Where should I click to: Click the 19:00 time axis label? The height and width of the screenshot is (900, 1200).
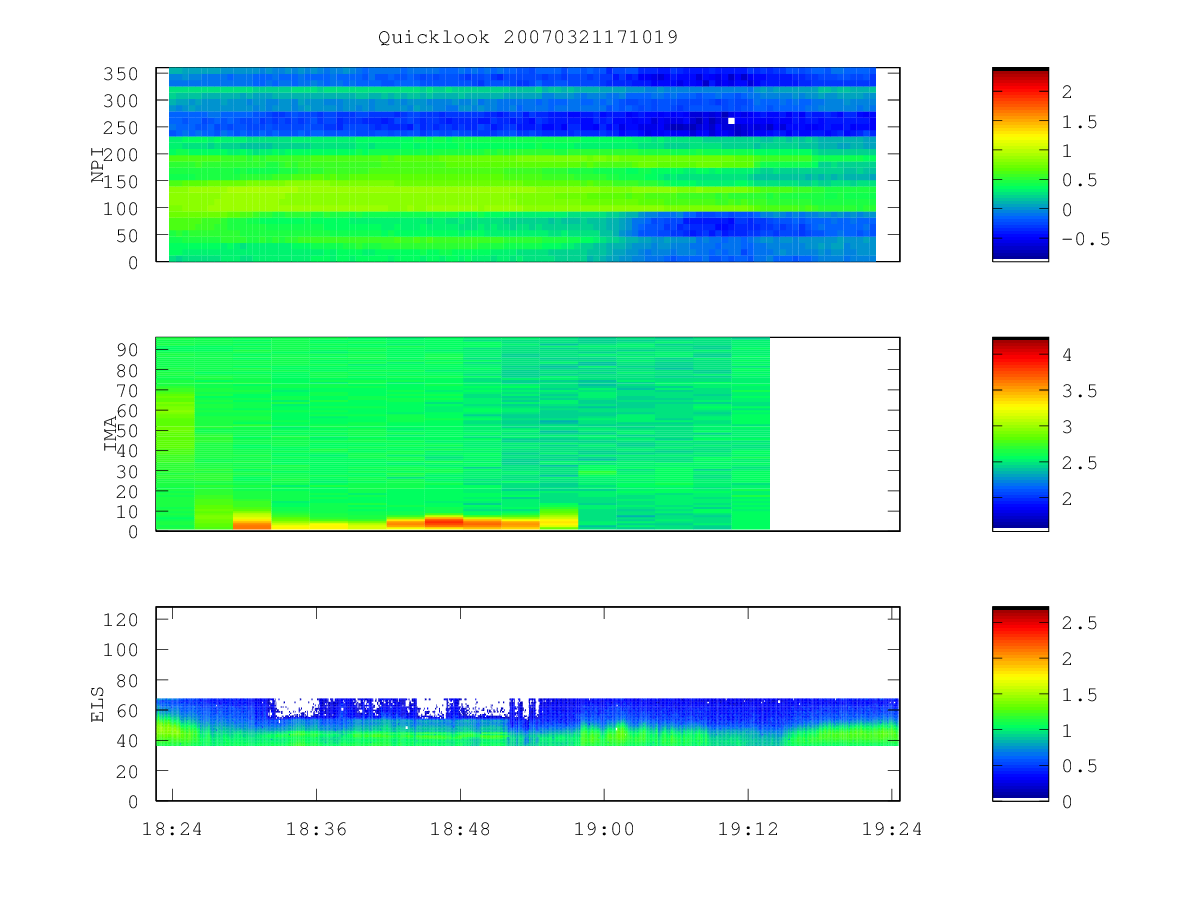(604, 829)
